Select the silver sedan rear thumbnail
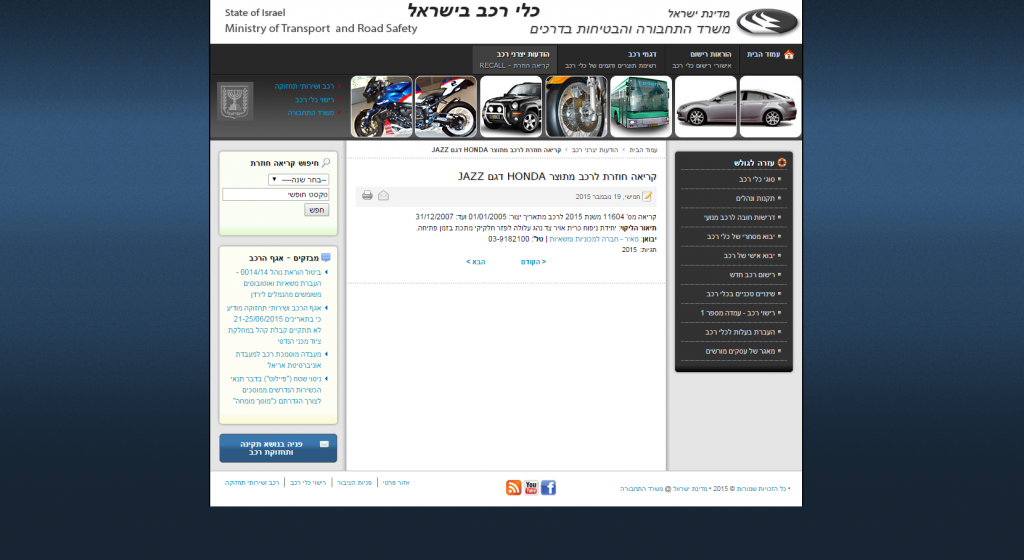Image resolution: width=1024 pixels, height=560 pixels. [x=771, y=106]
